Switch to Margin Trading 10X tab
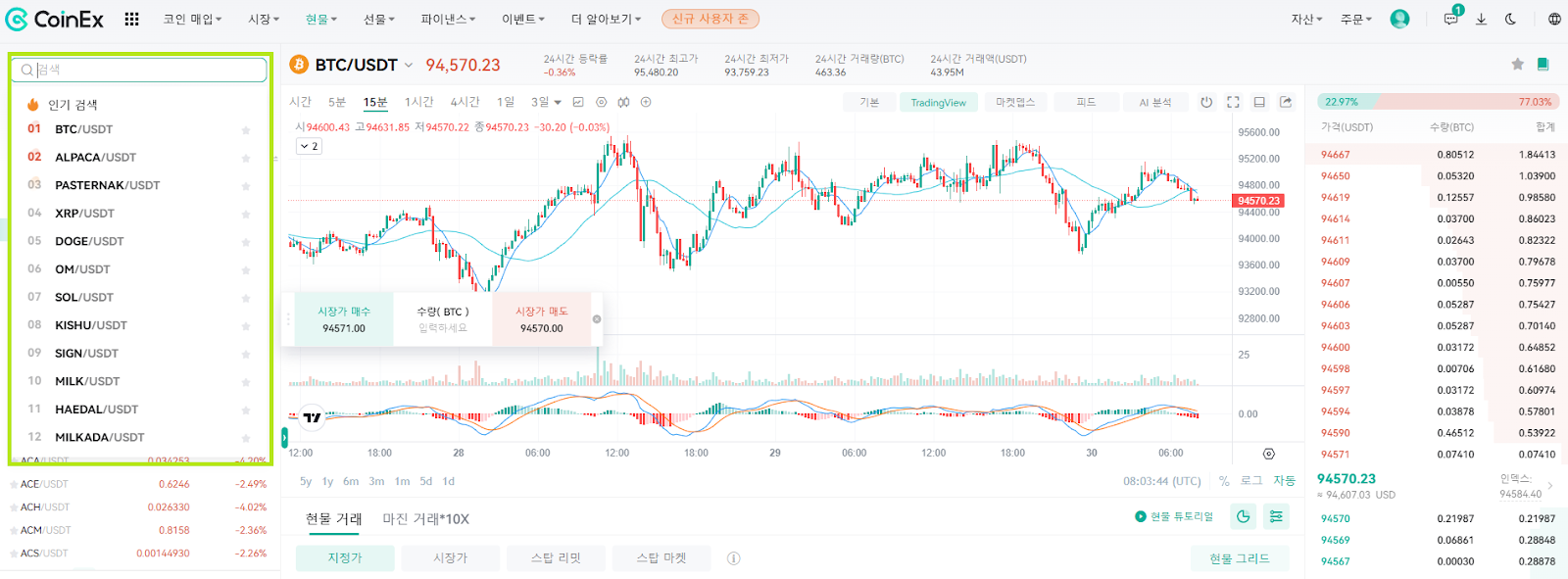The height and width of the screenshot is (579, 1568). (425, 518)
